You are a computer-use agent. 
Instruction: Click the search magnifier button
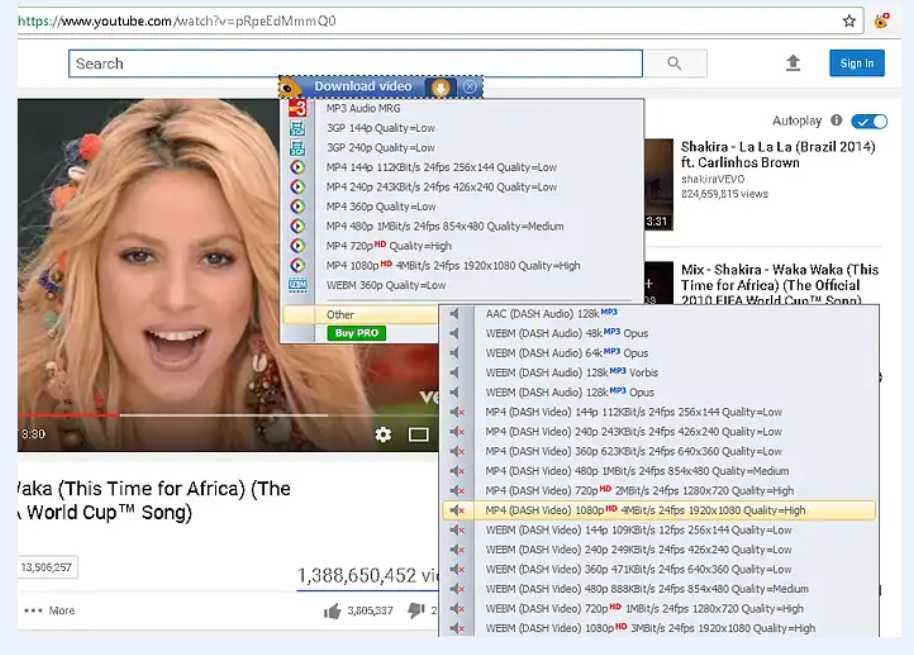click(x=674, y=63)
